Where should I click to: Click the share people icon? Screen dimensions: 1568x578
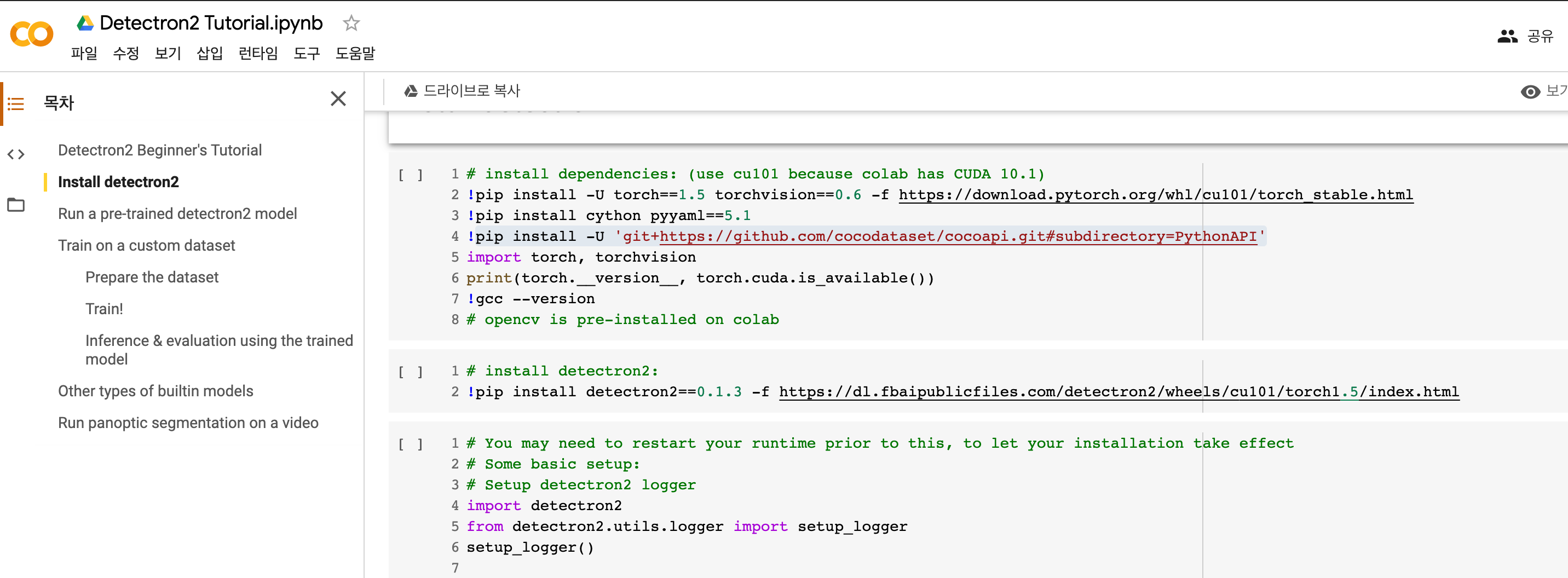pos(1507,37)
